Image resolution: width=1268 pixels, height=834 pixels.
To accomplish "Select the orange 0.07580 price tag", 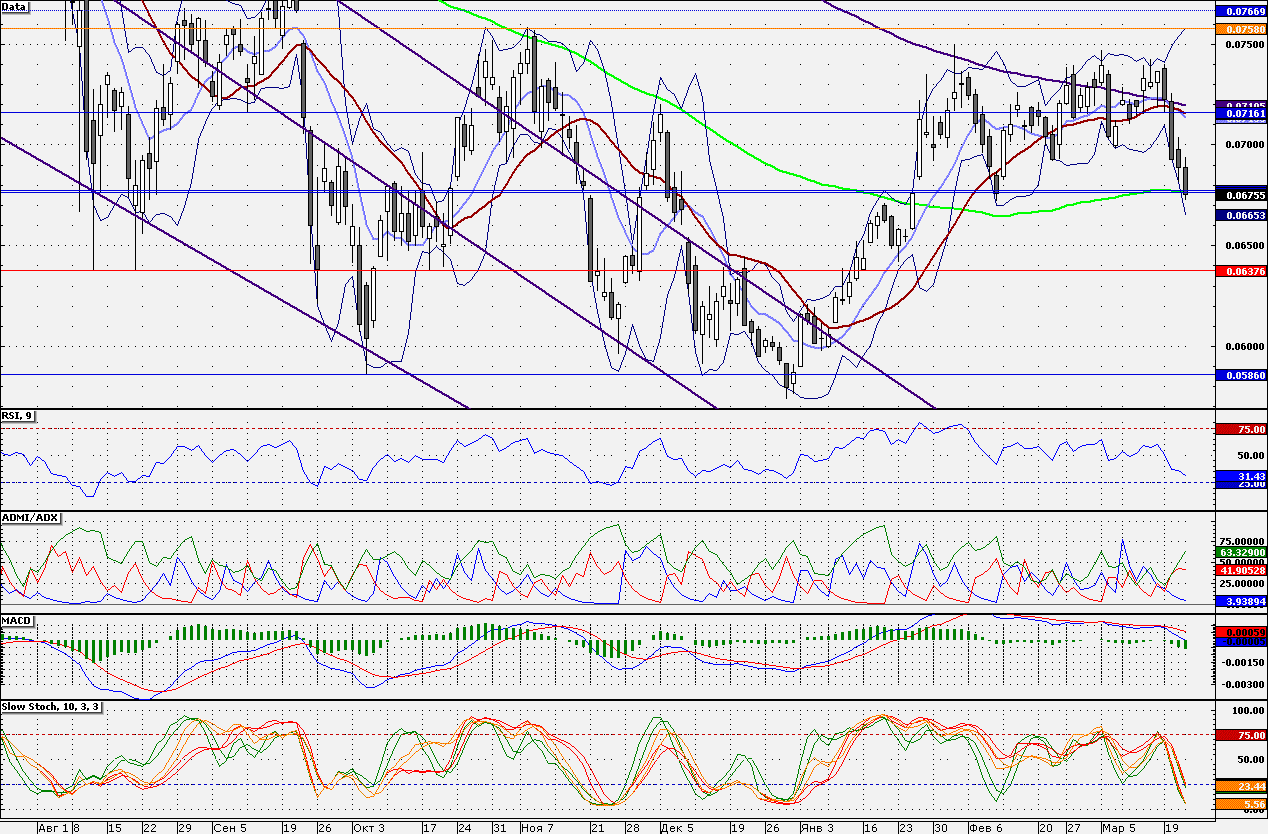I will (1240, 29).
